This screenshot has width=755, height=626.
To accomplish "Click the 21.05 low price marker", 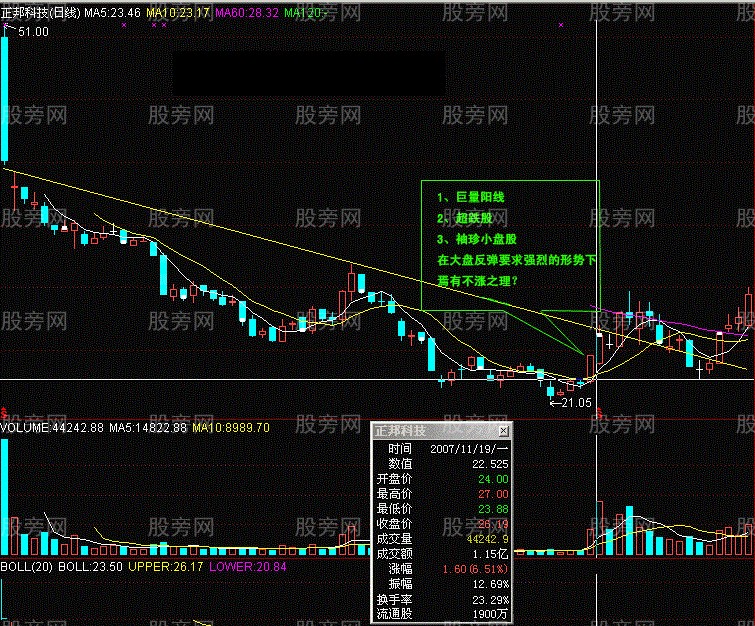I will tap(576, 403).
